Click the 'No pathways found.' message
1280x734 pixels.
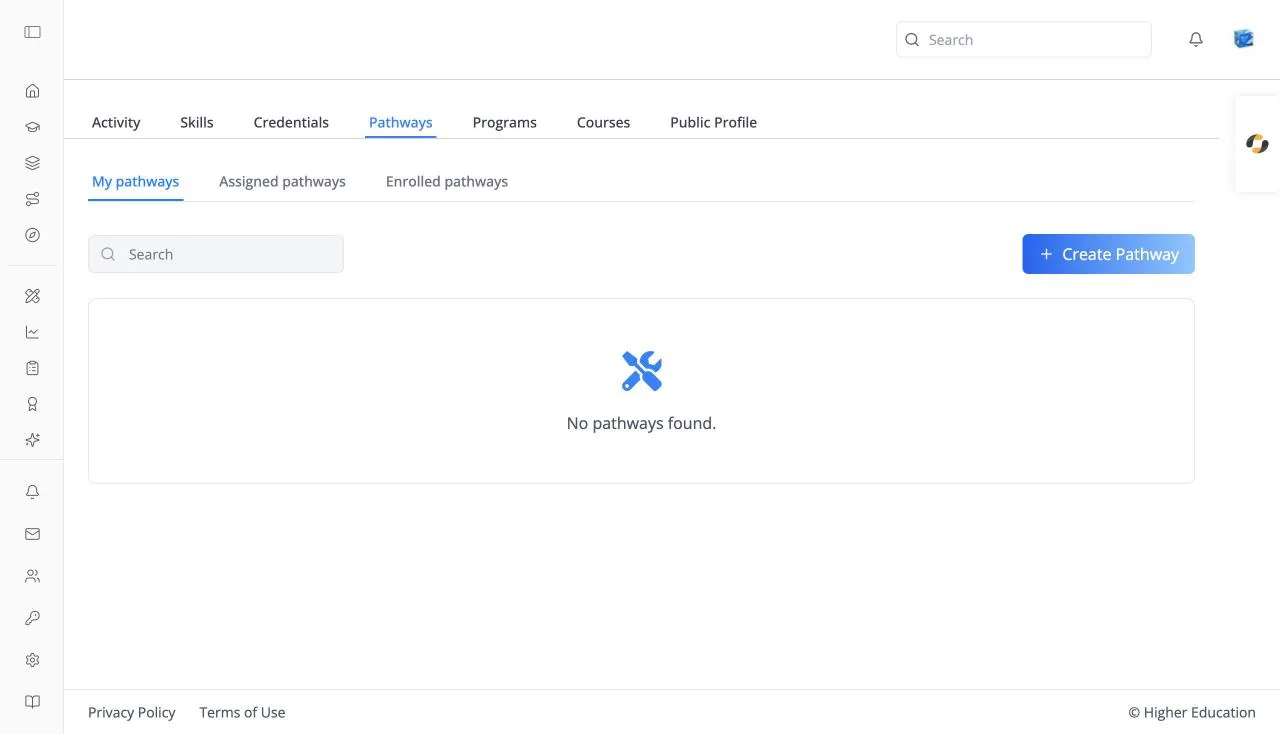(x=641, y=423)
